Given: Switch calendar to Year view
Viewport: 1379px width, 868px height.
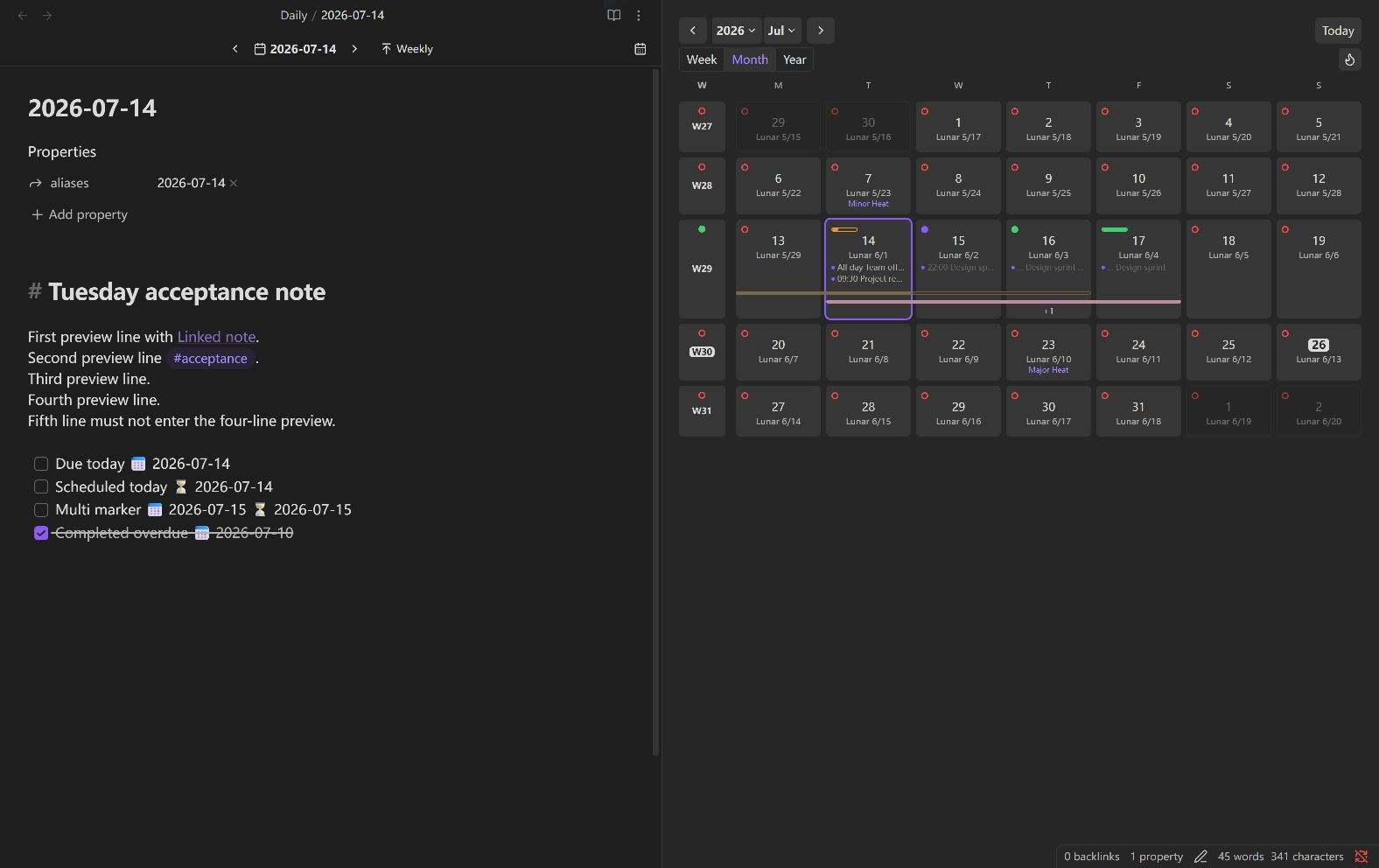Looking at the screenshot, I should 794,59.
